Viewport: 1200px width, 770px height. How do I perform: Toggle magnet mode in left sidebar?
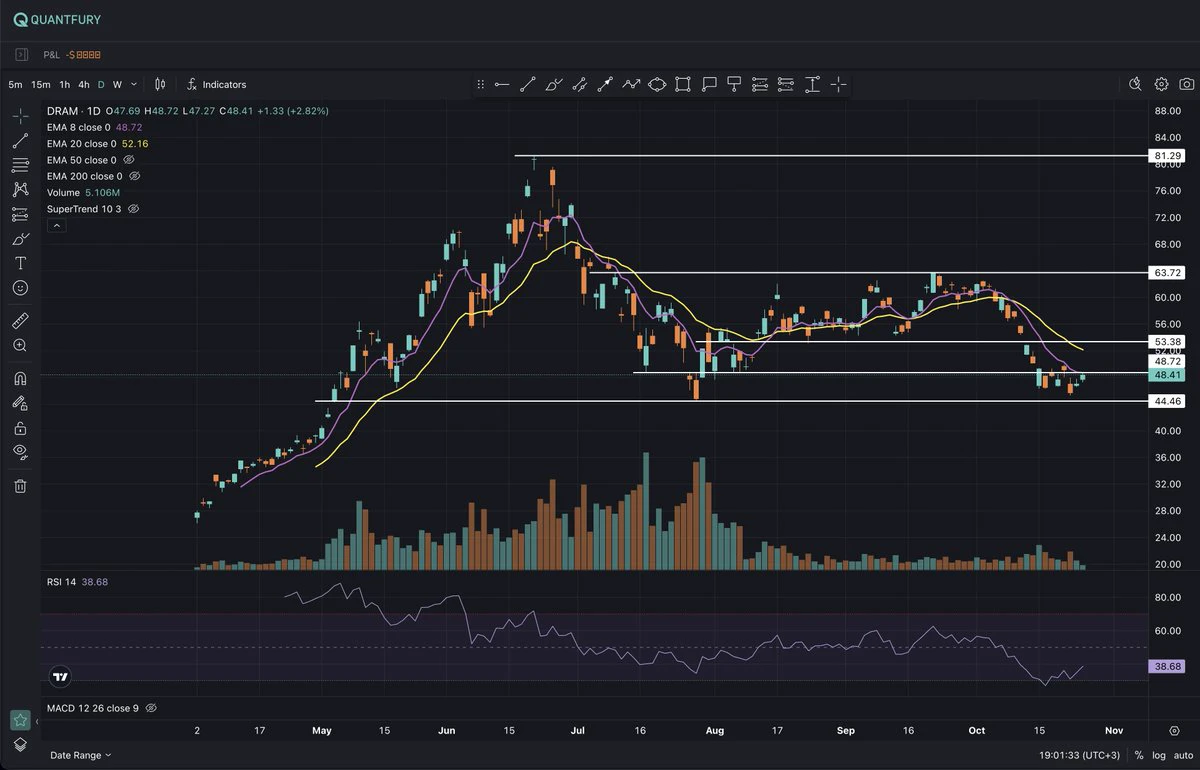tap(20, 379)
